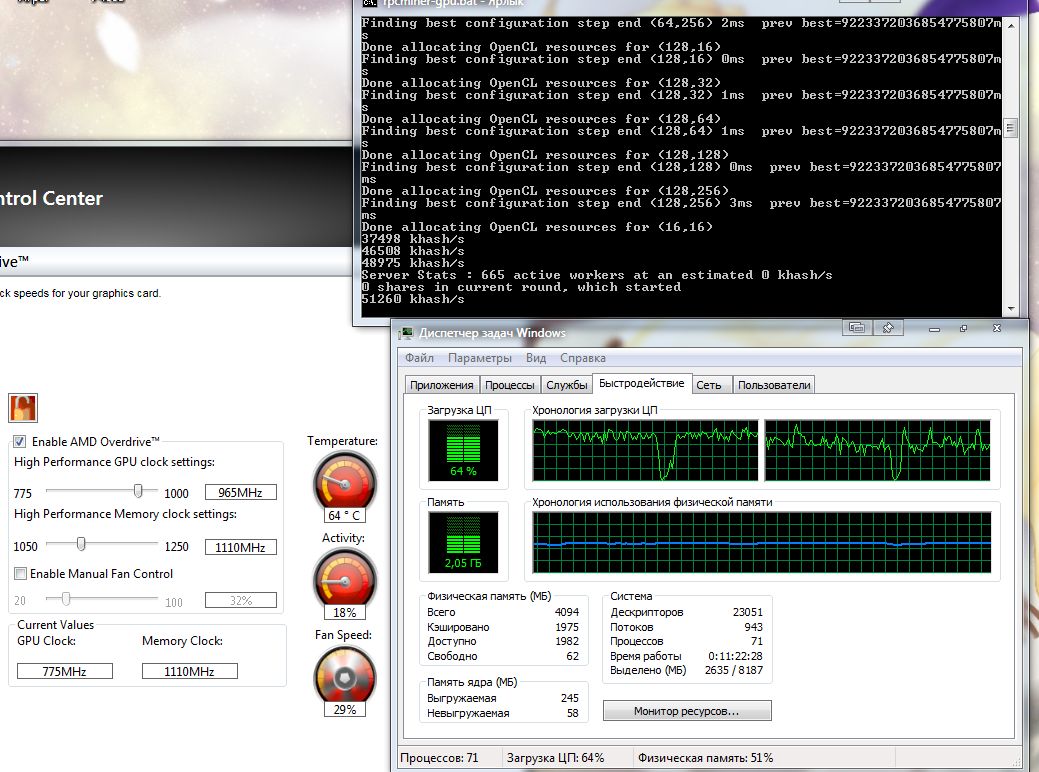The height and width of the screenshot is (772, 1039).
Task: Click the Temperature gauge dial
Action: [345, 482]
